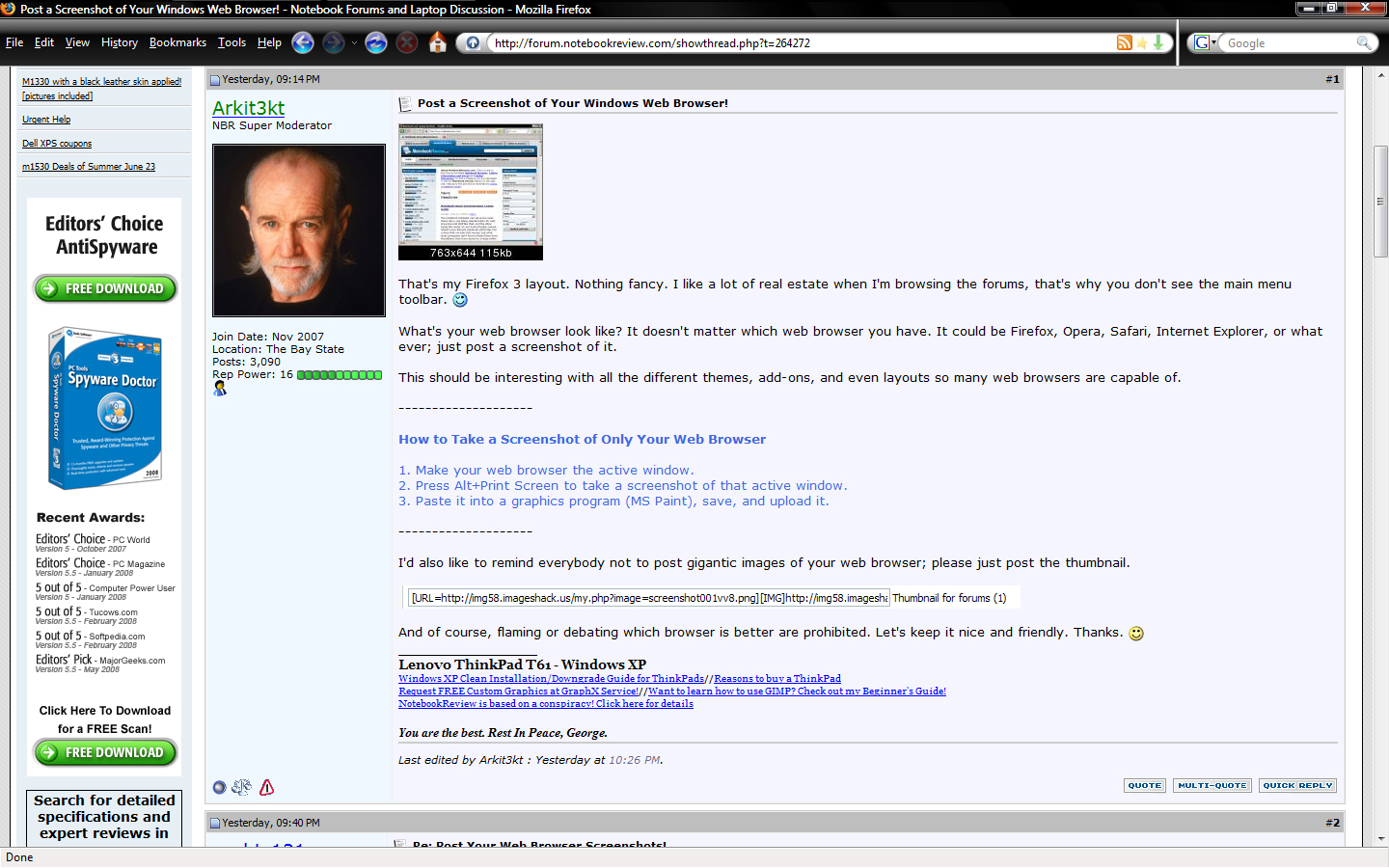Image resolution: width=1389 pixels, height=868 pixels.
Task: Open Dell XPS coupons link
Action: click(x=57, y=144)
